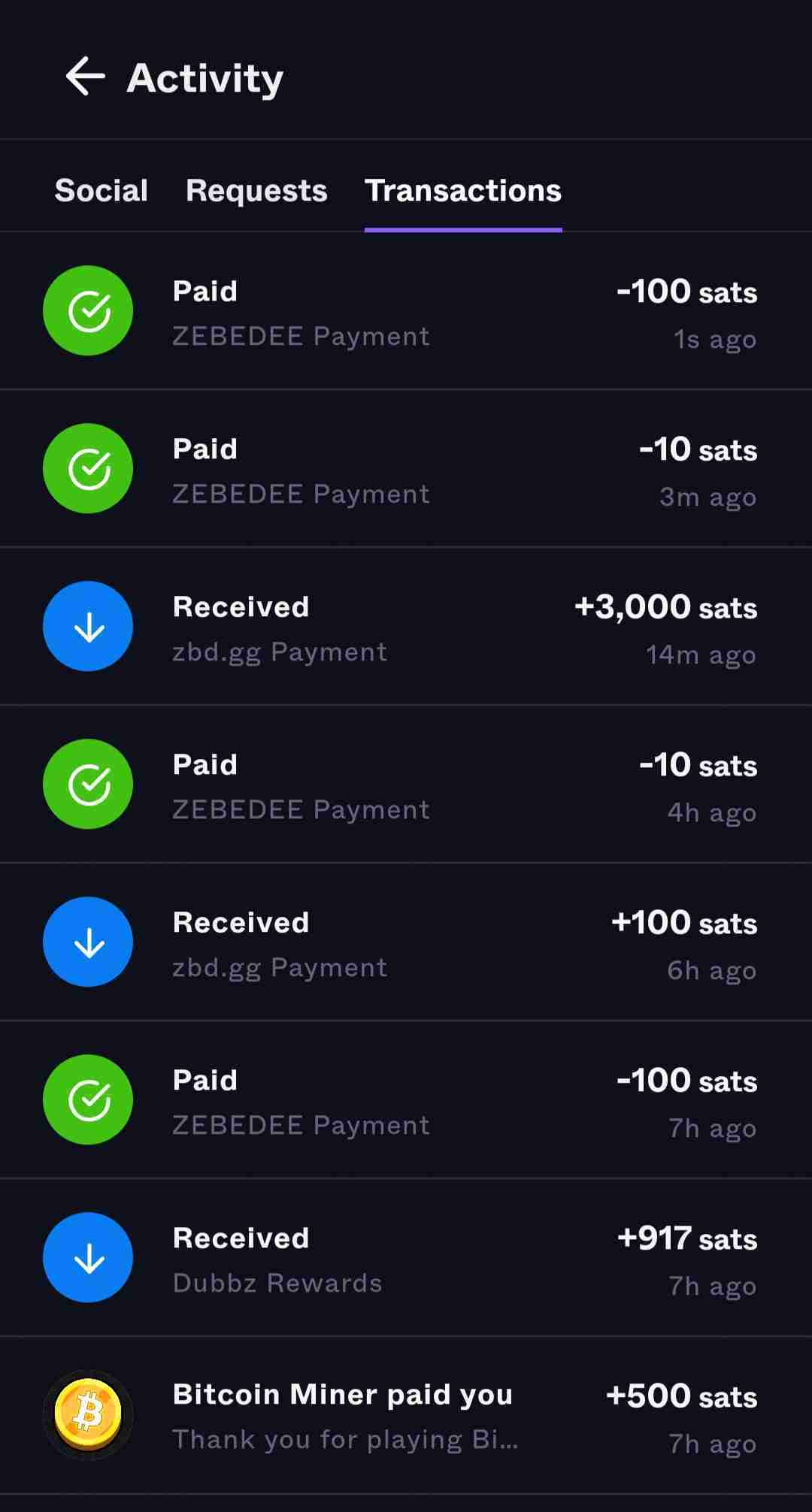The height and width of the screenshot is (1512, 812).
Task: Open the +3,000 sats amount entry
Action: coord(665,607)
